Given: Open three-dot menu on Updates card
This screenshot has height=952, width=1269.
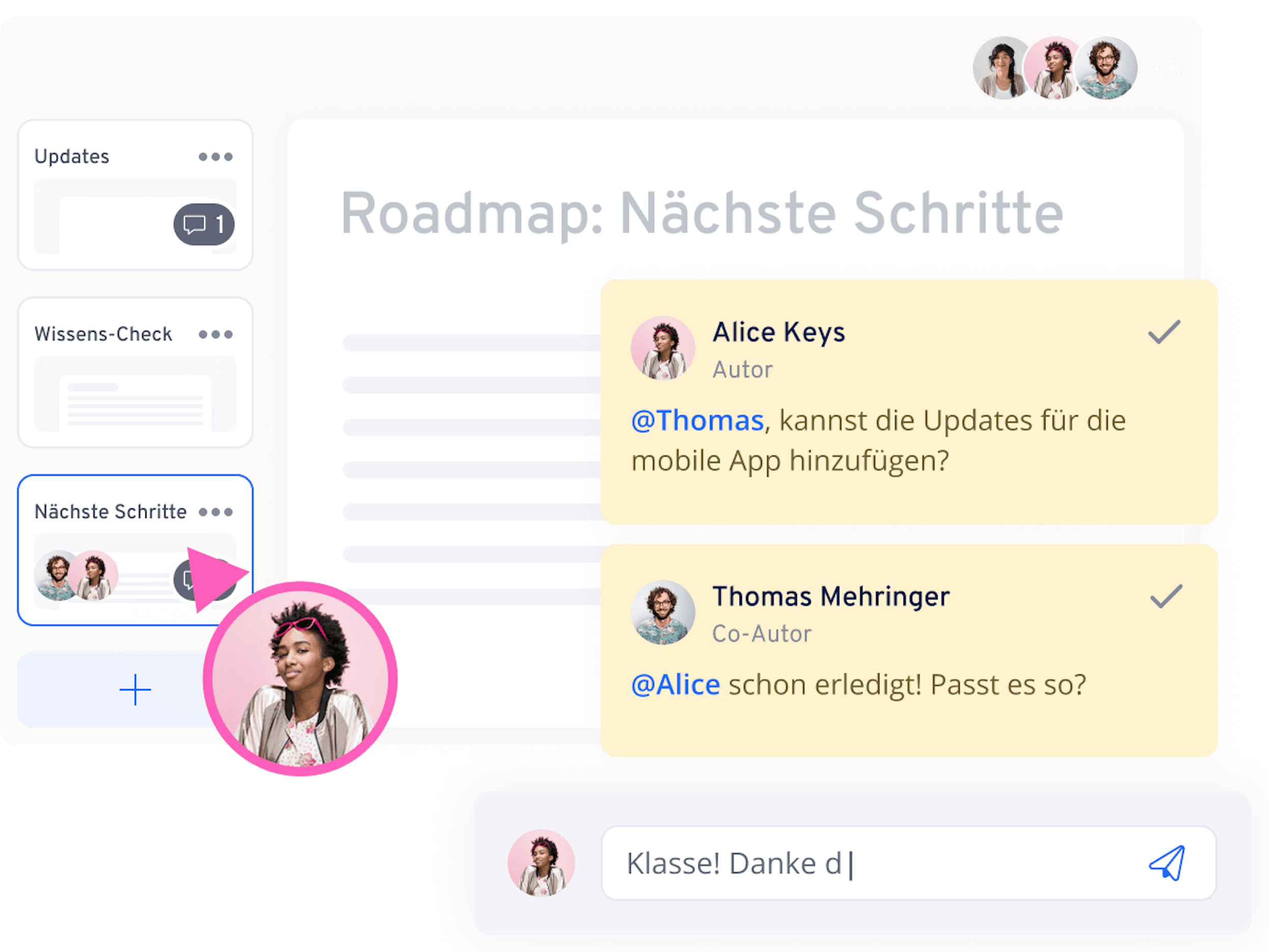Looking at the screenshot, I should point(216,156).
